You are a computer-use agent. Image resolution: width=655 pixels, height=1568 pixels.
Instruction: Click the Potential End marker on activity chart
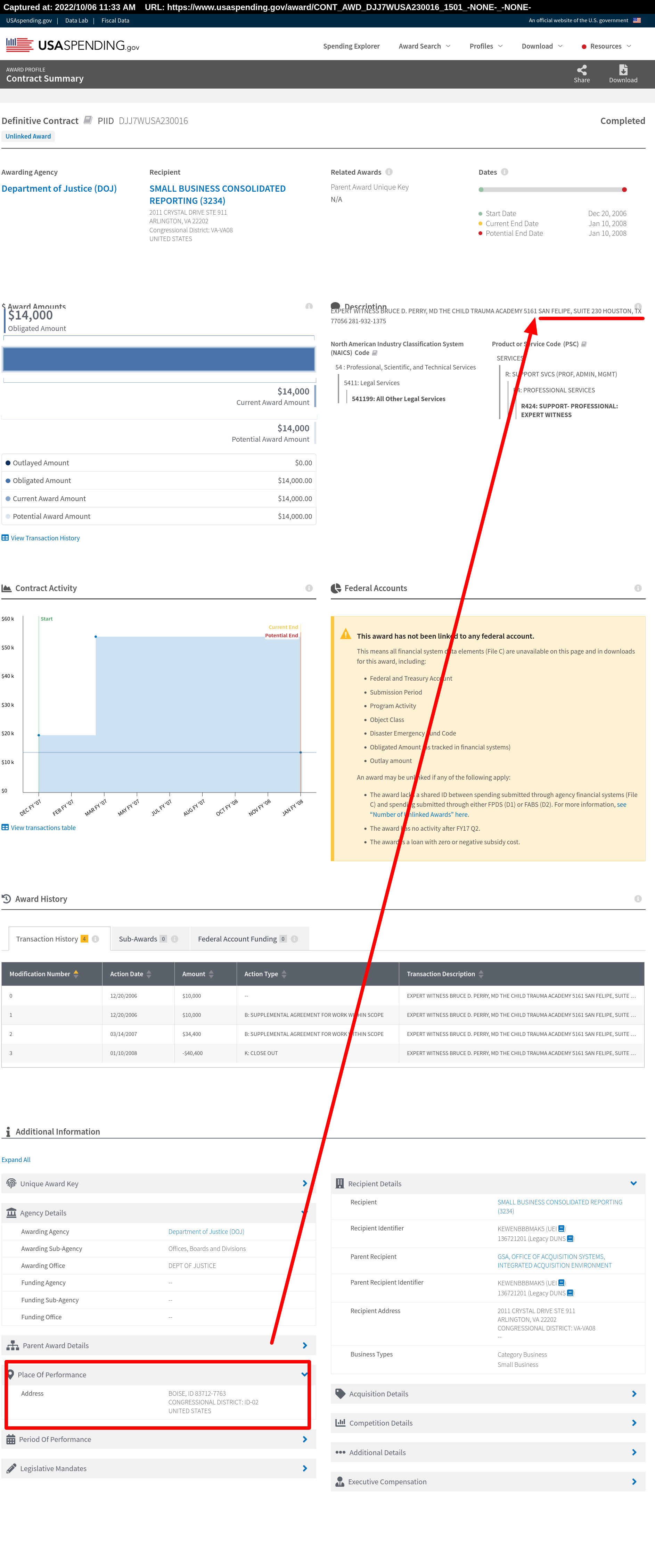(281, 636)
